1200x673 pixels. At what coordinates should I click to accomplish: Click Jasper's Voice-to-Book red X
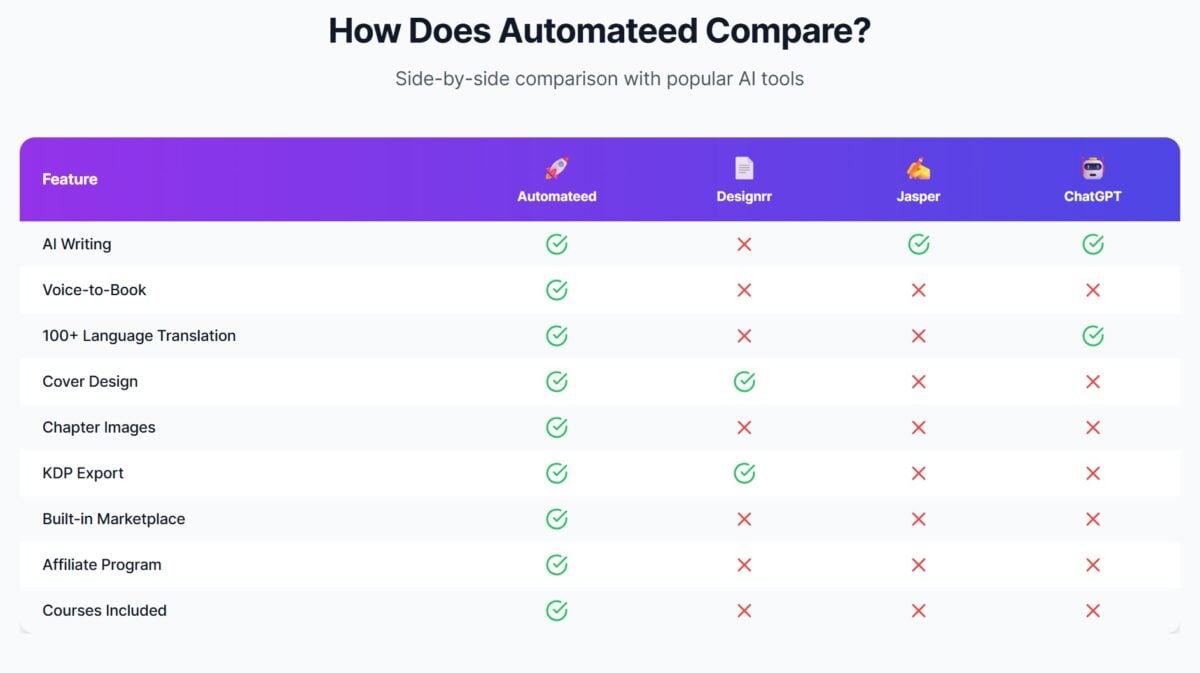(x=918, y=290)
